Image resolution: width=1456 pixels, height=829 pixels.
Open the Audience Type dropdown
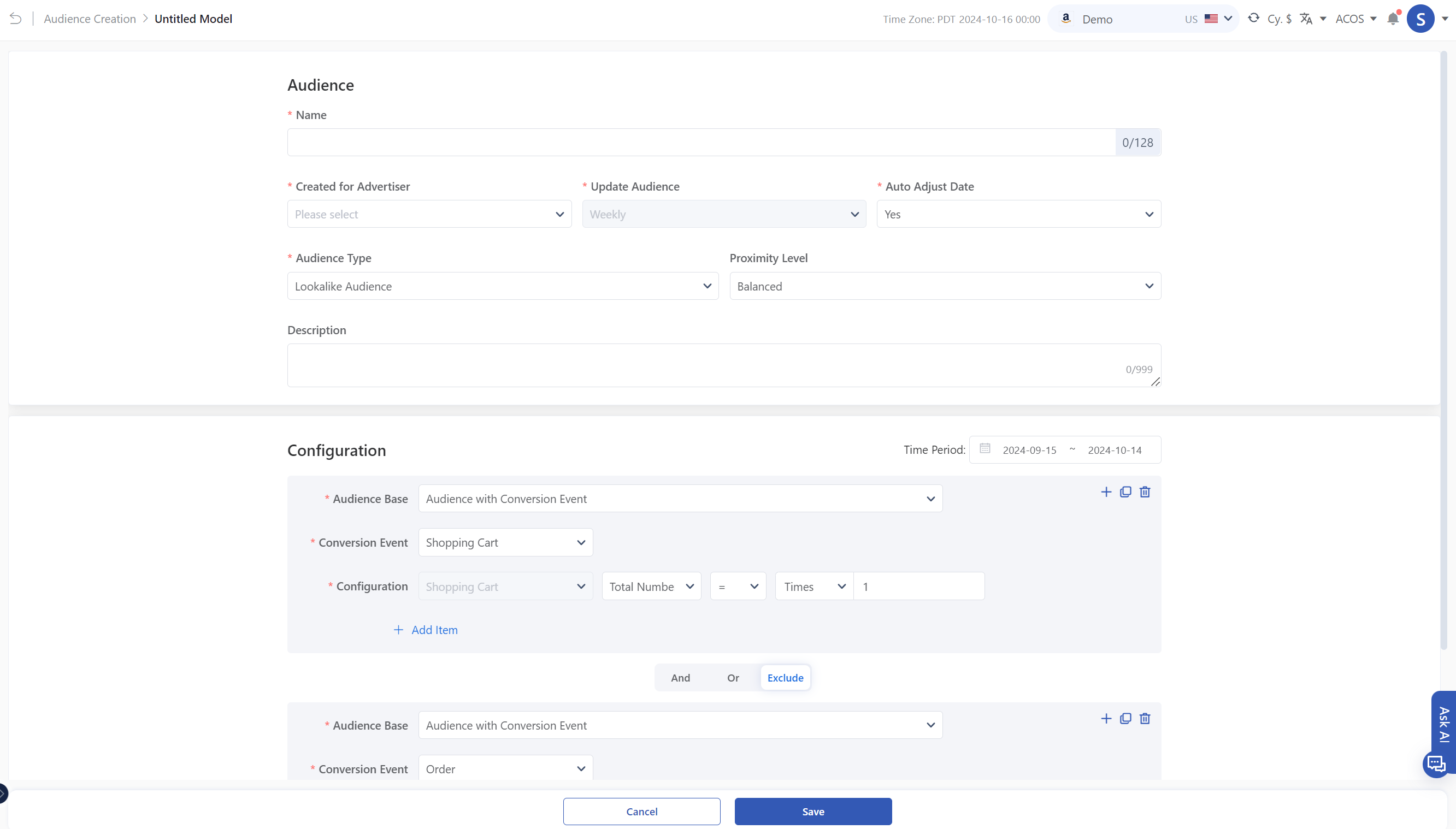coord(502,286)
